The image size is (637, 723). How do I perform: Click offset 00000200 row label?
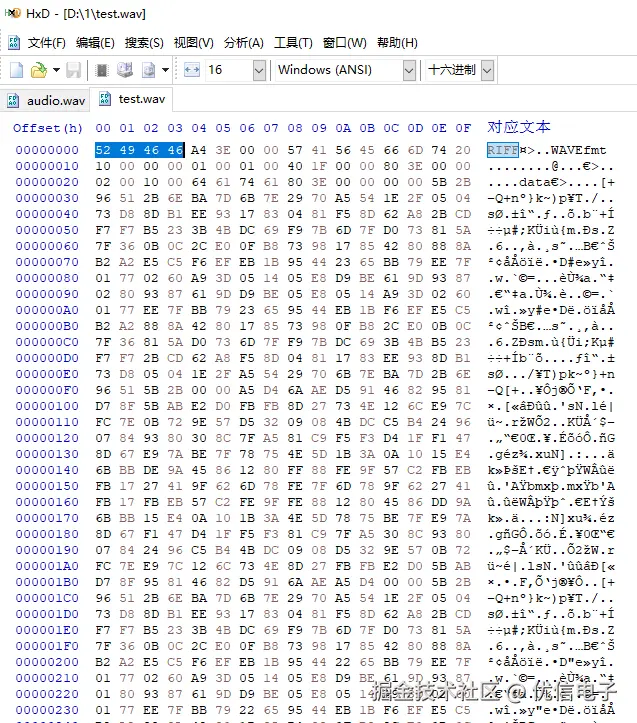tap(47, 662)
